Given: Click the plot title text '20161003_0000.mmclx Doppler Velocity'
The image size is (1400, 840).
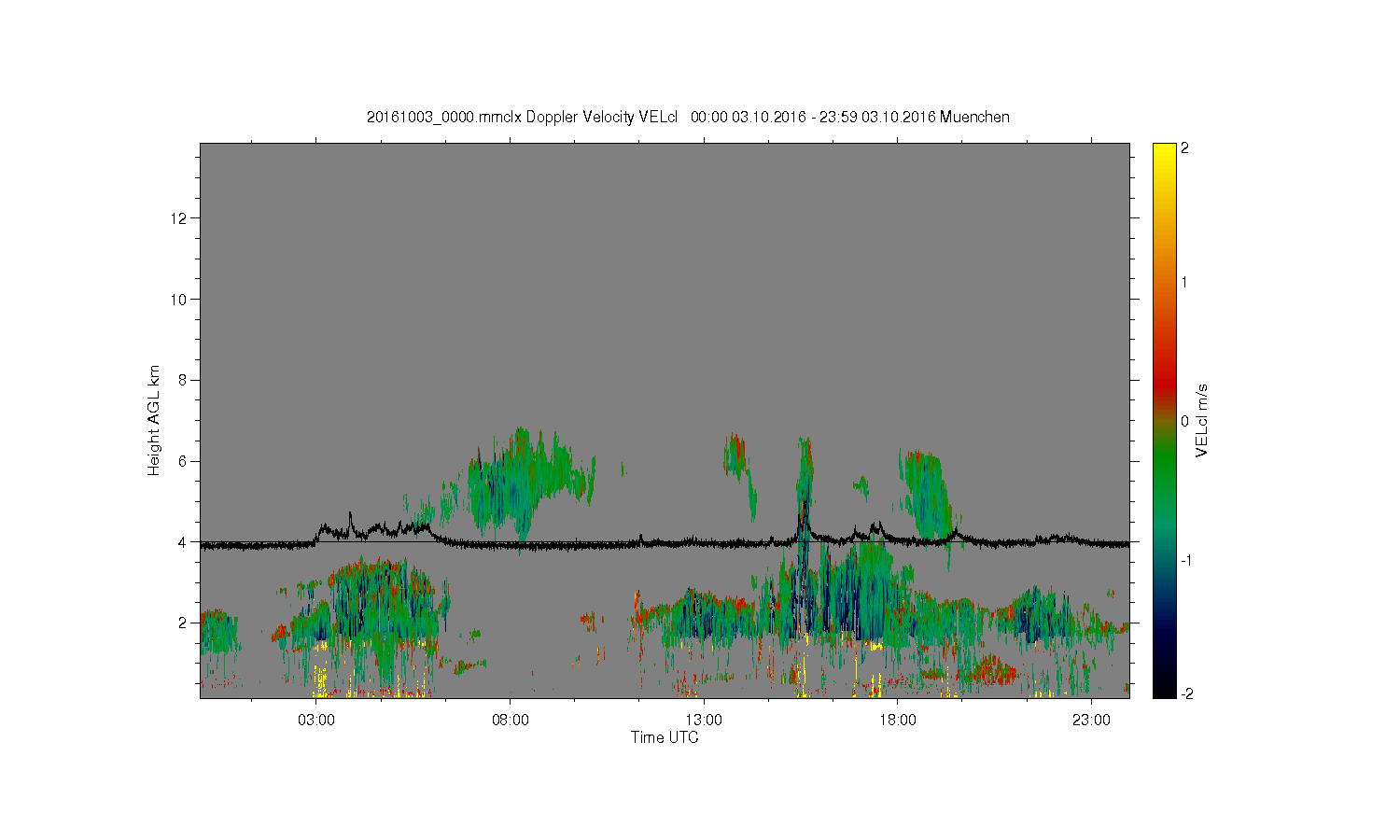Looking at the screenshot, I should pos(500,118).
